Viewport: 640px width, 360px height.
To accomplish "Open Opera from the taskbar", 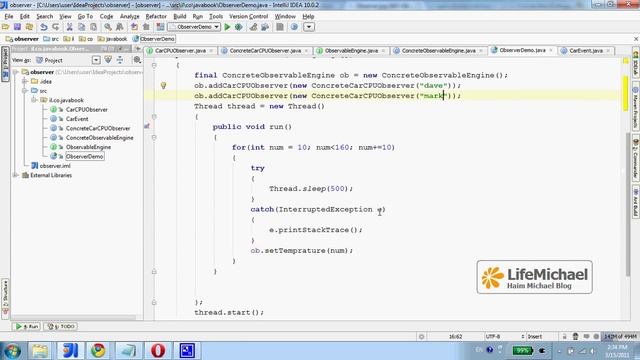I will coord(158,351).
